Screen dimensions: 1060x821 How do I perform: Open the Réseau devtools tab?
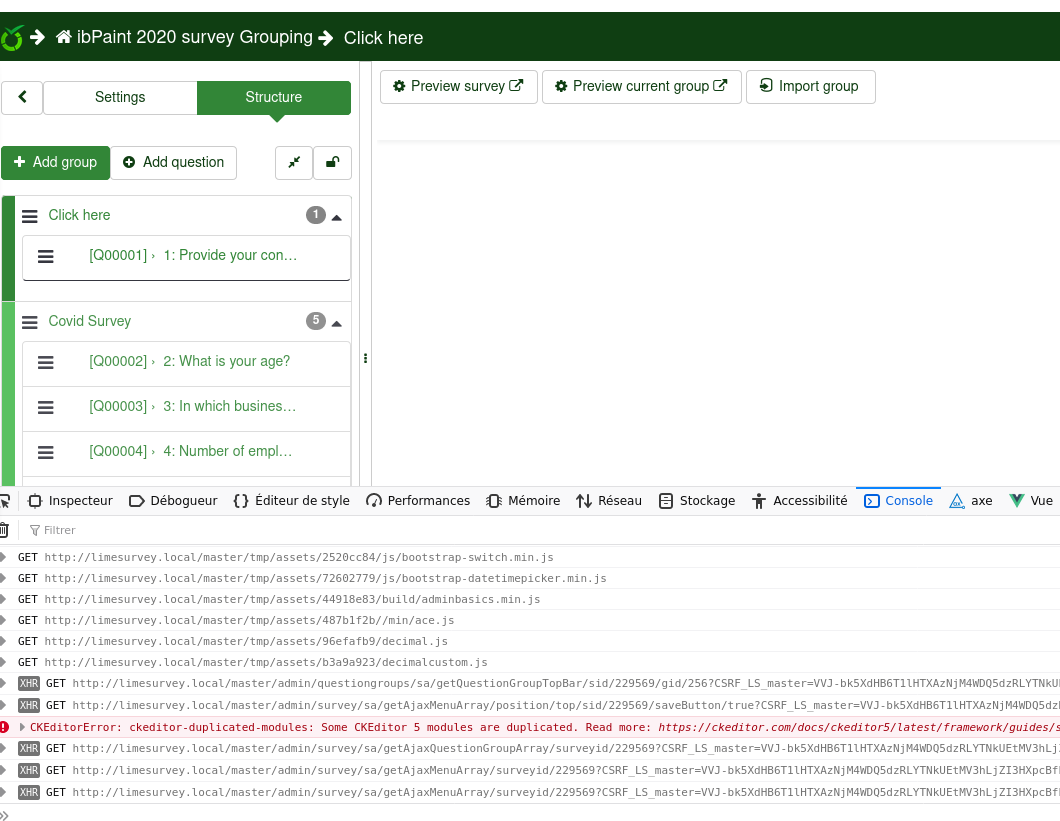609,501
